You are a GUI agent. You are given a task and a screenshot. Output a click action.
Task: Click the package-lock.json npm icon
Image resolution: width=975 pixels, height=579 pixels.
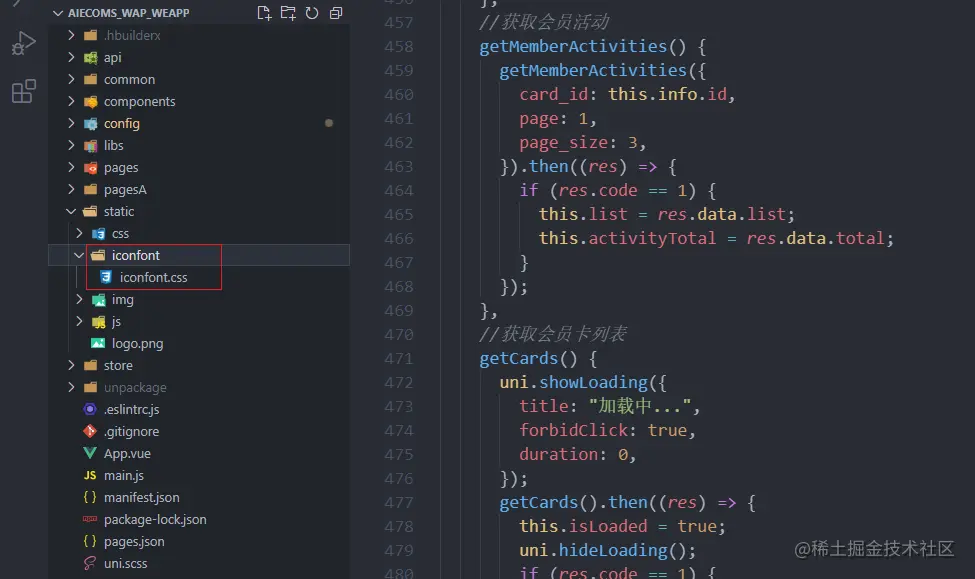coord(90,519)
